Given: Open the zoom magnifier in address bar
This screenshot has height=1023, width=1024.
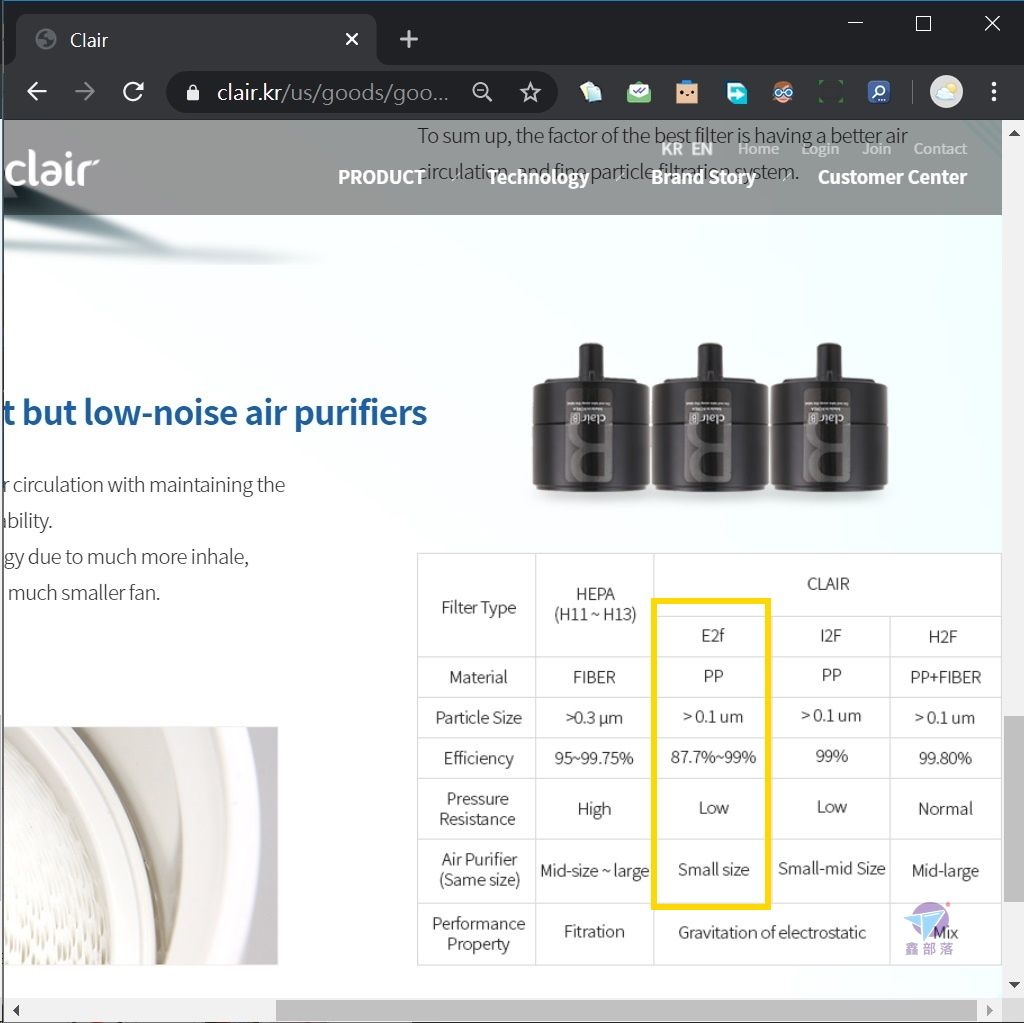Looking at the screenshot, I should pyautogui.click(x=482, y=92).
